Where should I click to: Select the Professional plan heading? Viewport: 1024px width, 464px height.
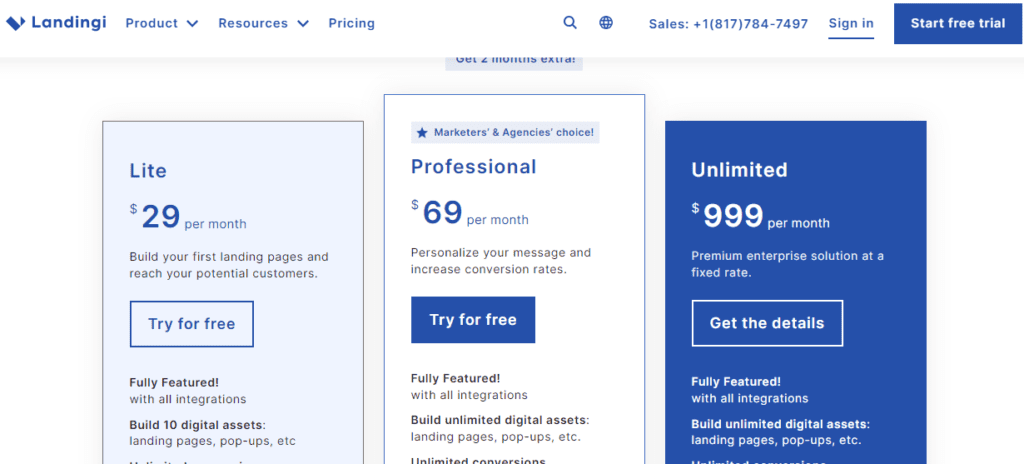pyautogui.click(x=473, y=167)
